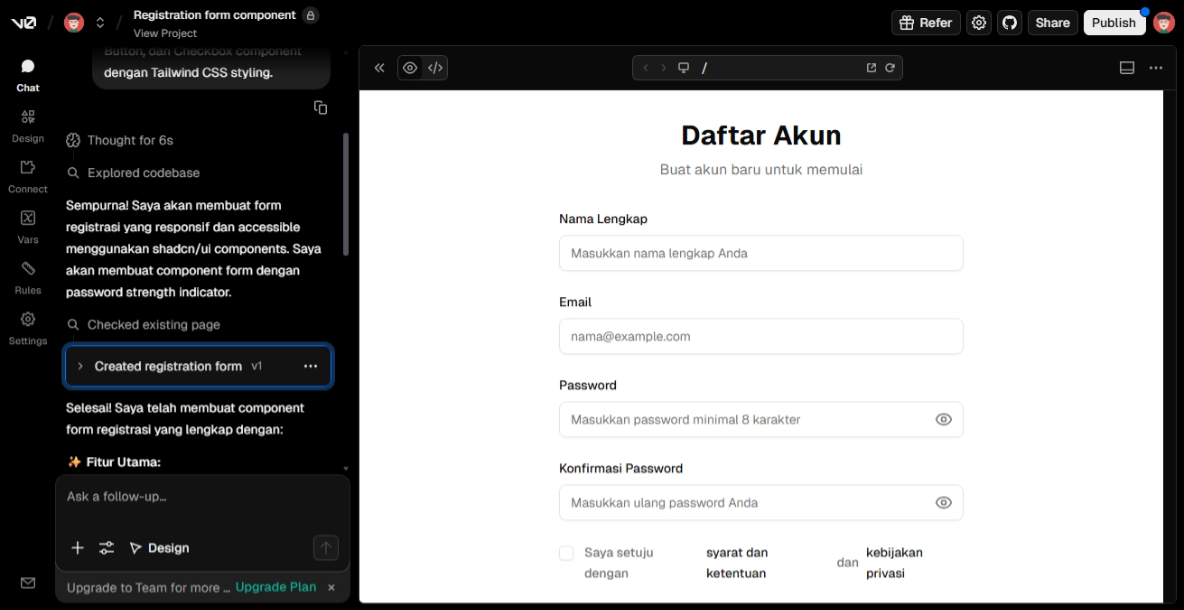Show password in Konfirmasi Password field
The image size is (1184, 610).
pyautogui.click(x=943, y=503)
